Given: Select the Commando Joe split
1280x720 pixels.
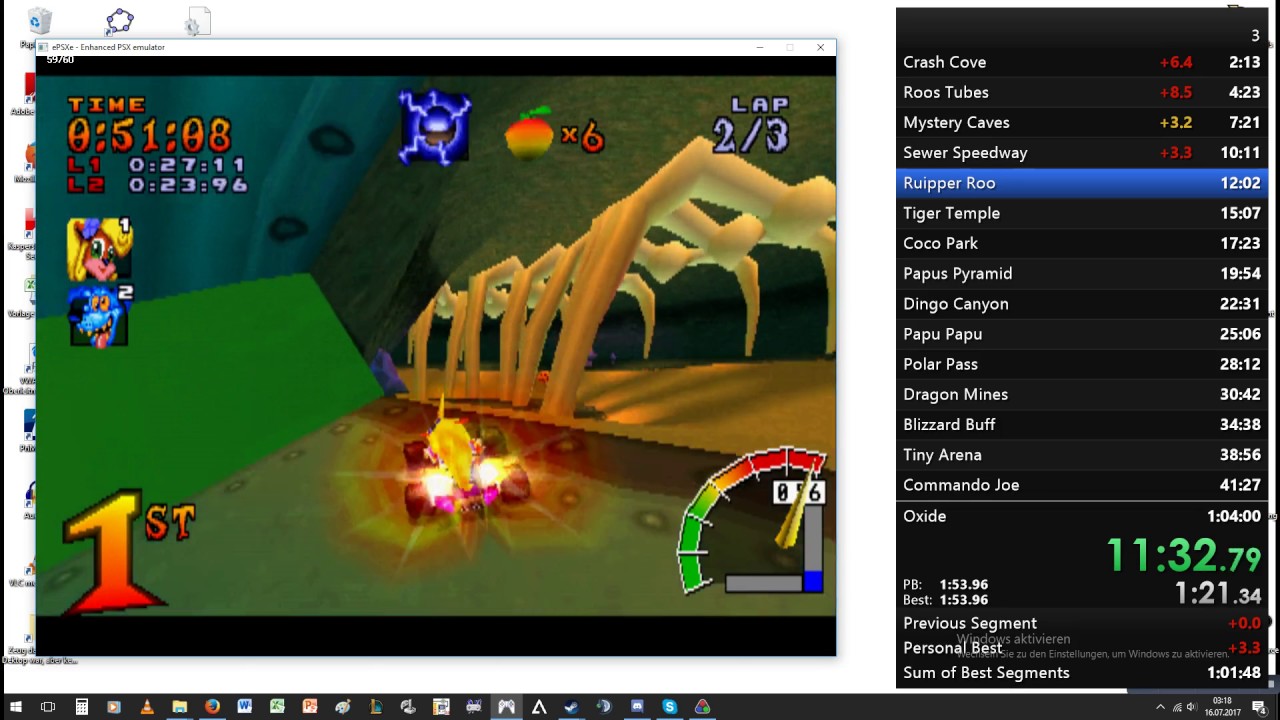Looking at the screenshot, I should click(1081, 485).
